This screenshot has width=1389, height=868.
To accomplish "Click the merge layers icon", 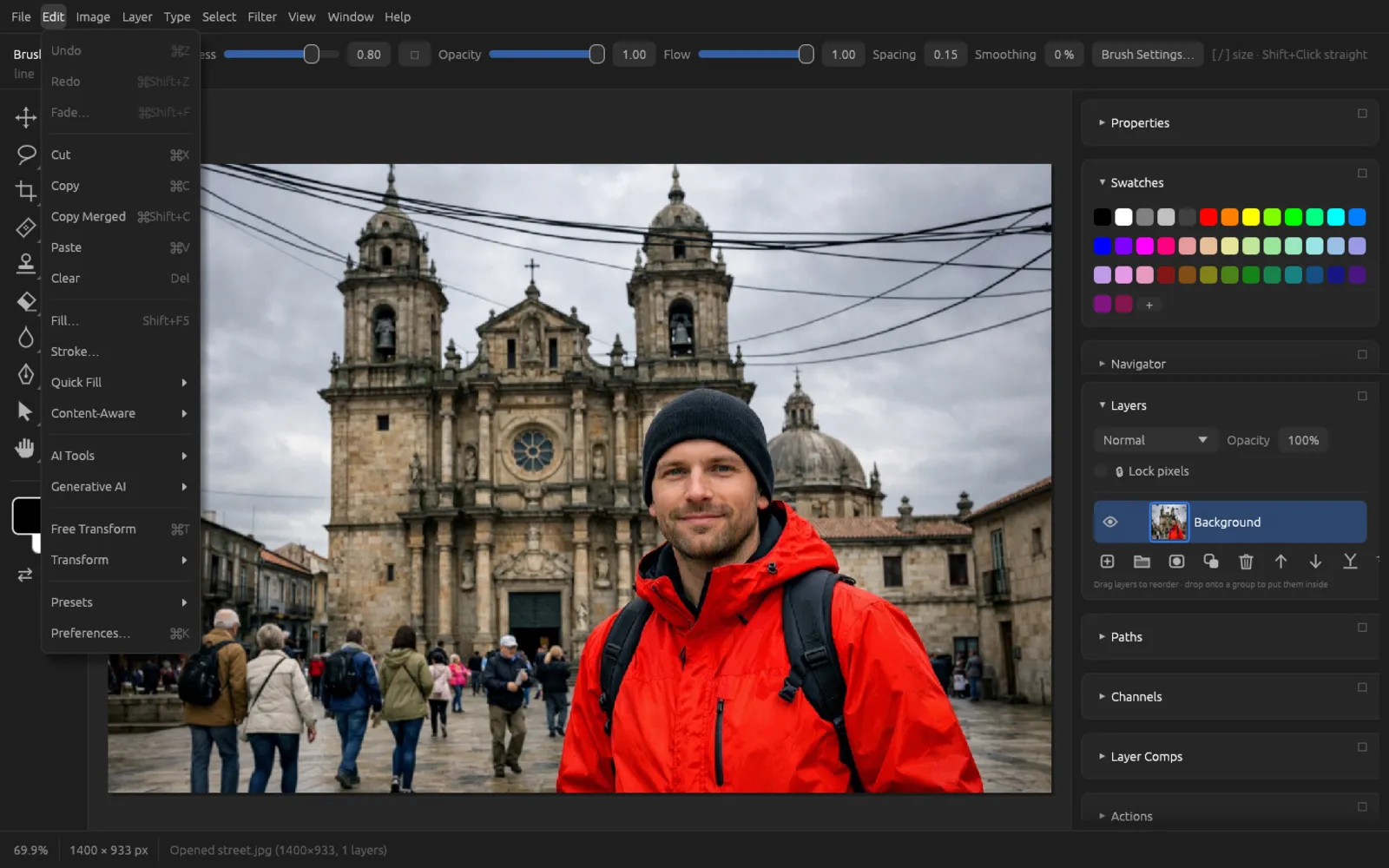I will point(1350,562).
